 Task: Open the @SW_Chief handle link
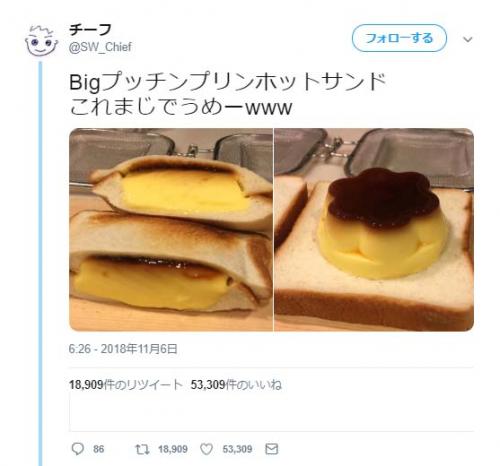(100, 47)
